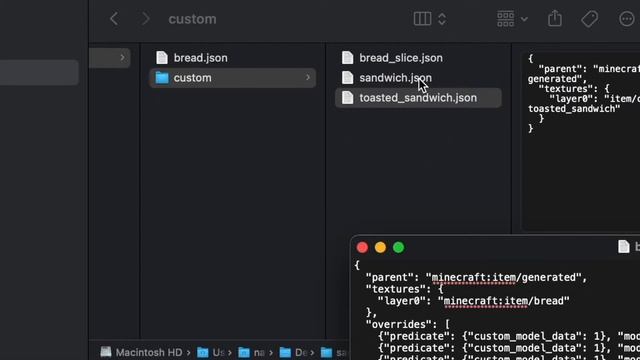640x360 pixels.
Task: Select the toasted_sandwich.json file
Action: point(418,98)
